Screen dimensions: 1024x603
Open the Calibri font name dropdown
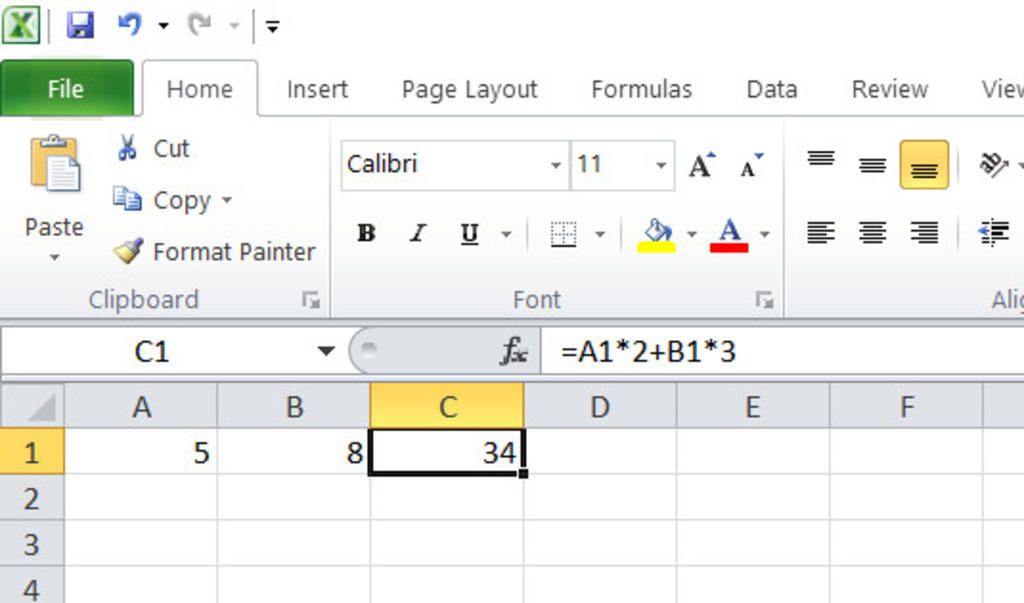(x=556, y=166)
